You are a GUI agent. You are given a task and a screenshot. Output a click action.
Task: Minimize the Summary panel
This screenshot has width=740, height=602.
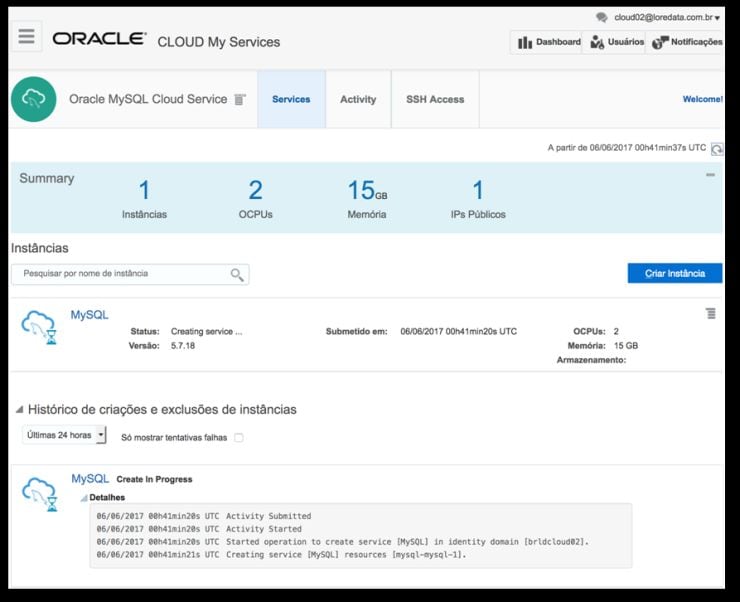click(x=710, y=175)
